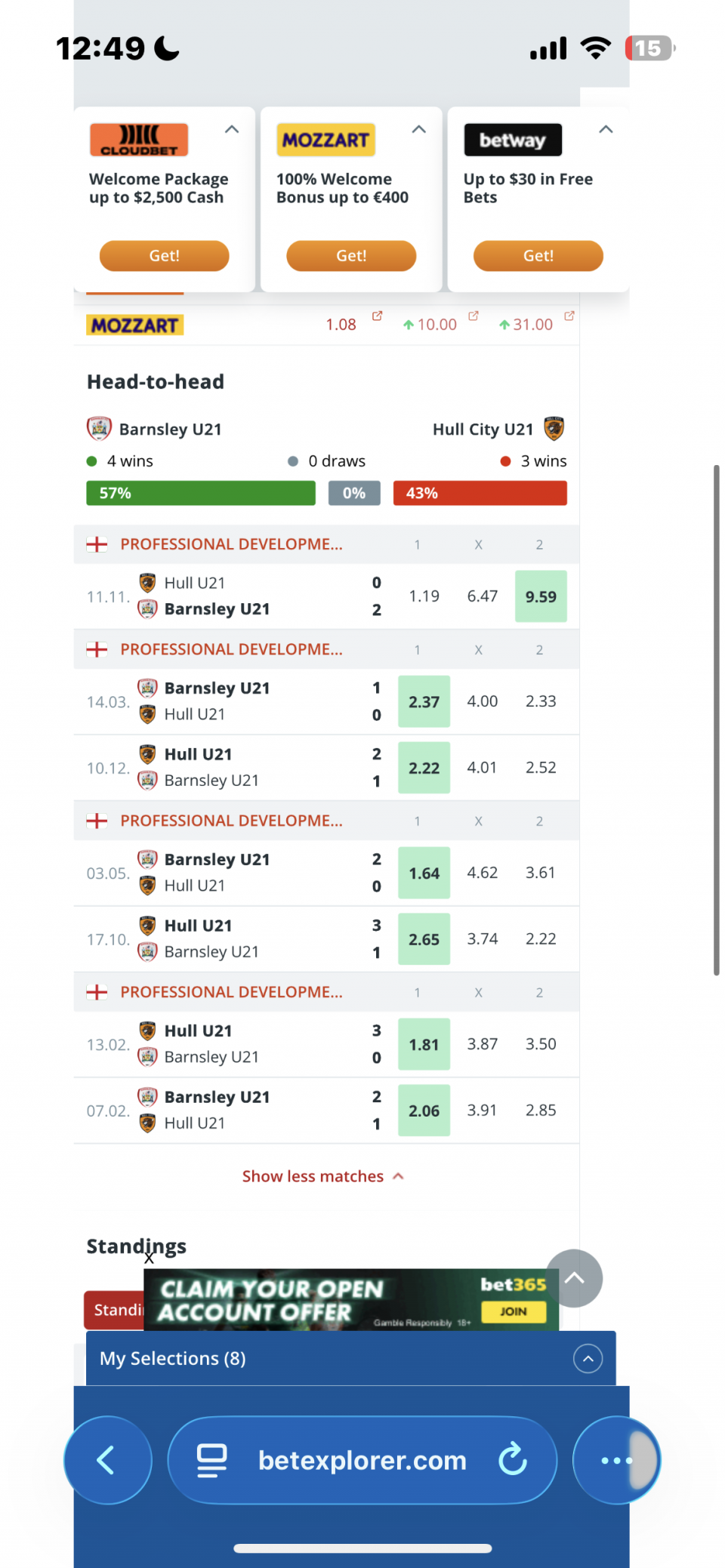Close the bet365 ad banner
Screen dimensions: 725x1568
tap(149, 1258)
